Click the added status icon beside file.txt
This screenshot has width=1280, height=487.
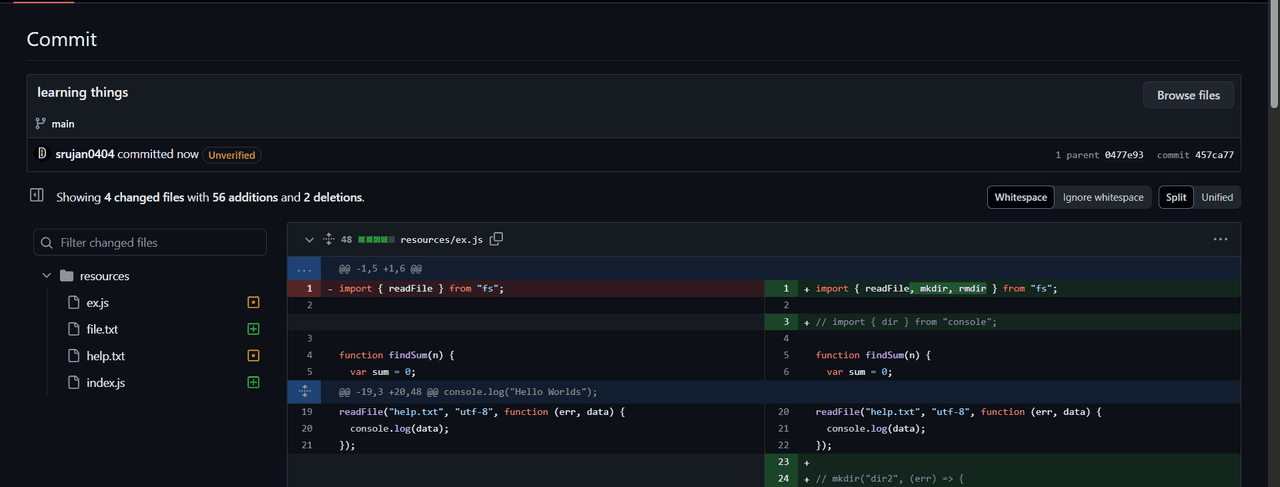[253, 329]
